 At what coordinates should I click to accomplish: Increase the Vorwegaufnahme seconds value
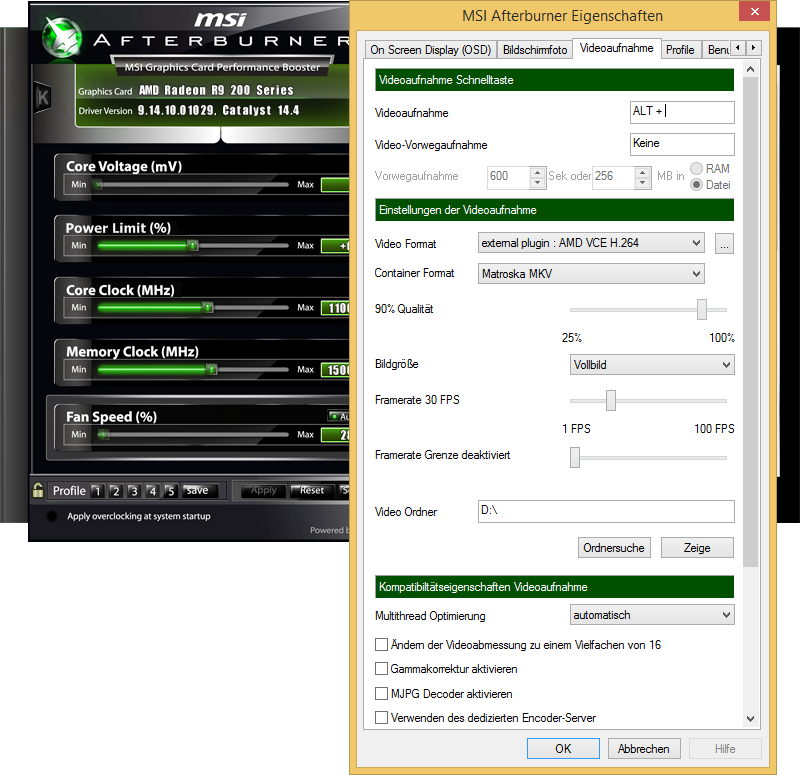pyautogui.click(x=537, y=172)
